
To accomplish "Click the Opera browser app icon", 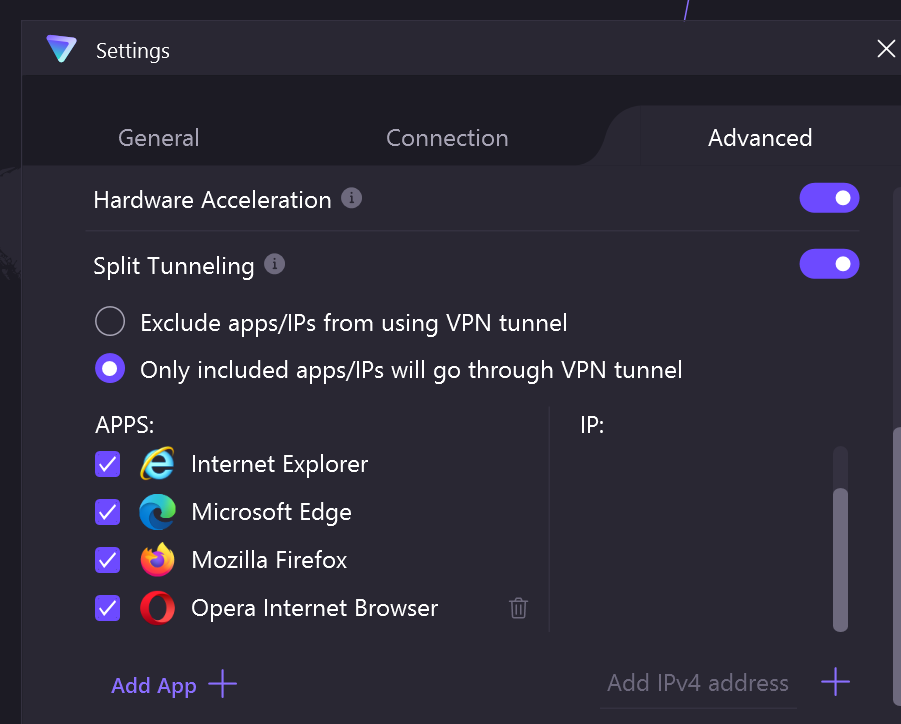I will pos(157,608).
